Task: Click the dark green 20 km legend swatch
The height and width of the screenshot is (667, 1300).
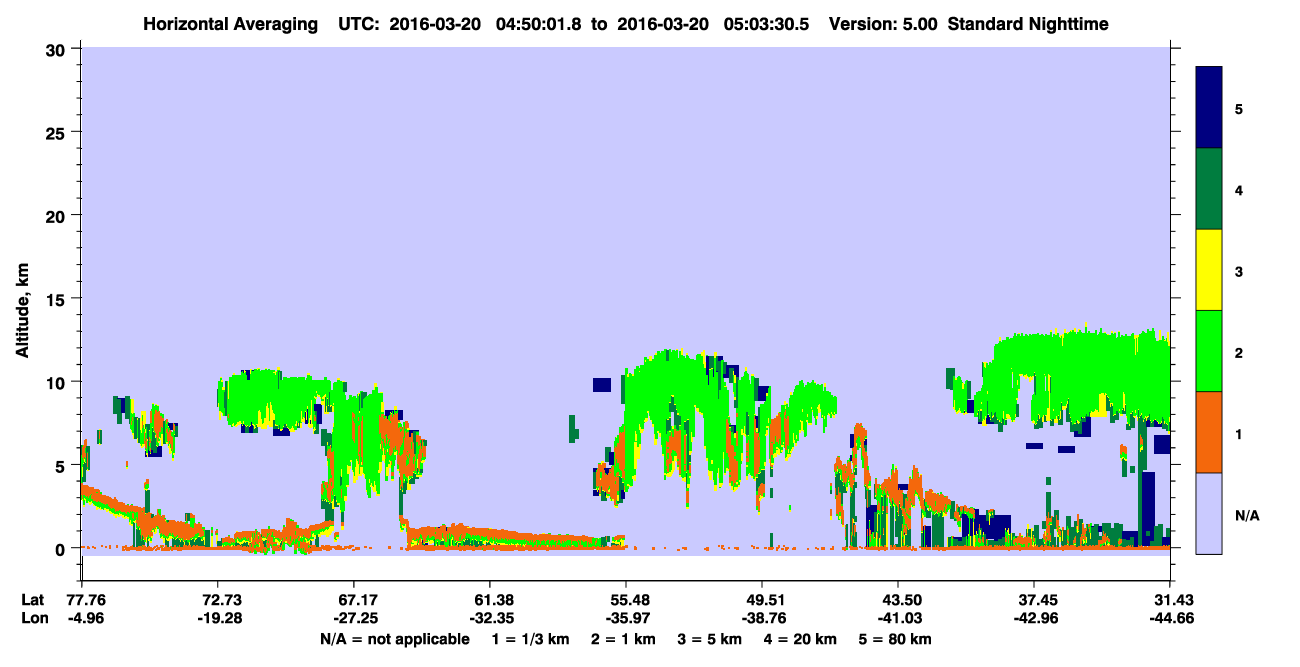Action: (x=1209, y=189)
